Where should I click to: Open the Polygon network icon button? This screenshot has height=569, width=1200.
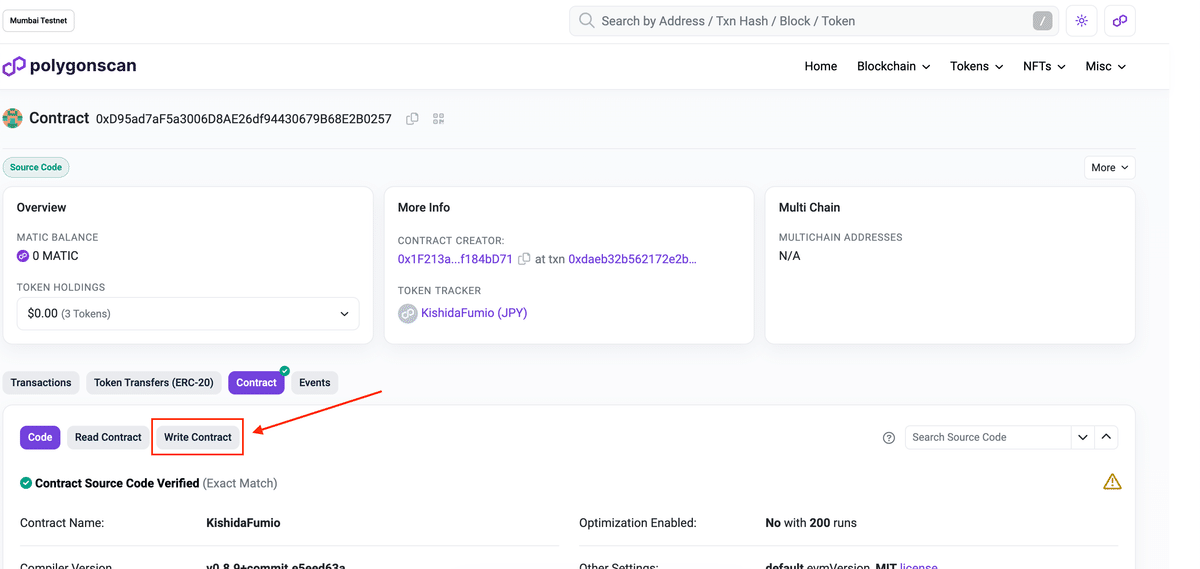click(1120, 21)
